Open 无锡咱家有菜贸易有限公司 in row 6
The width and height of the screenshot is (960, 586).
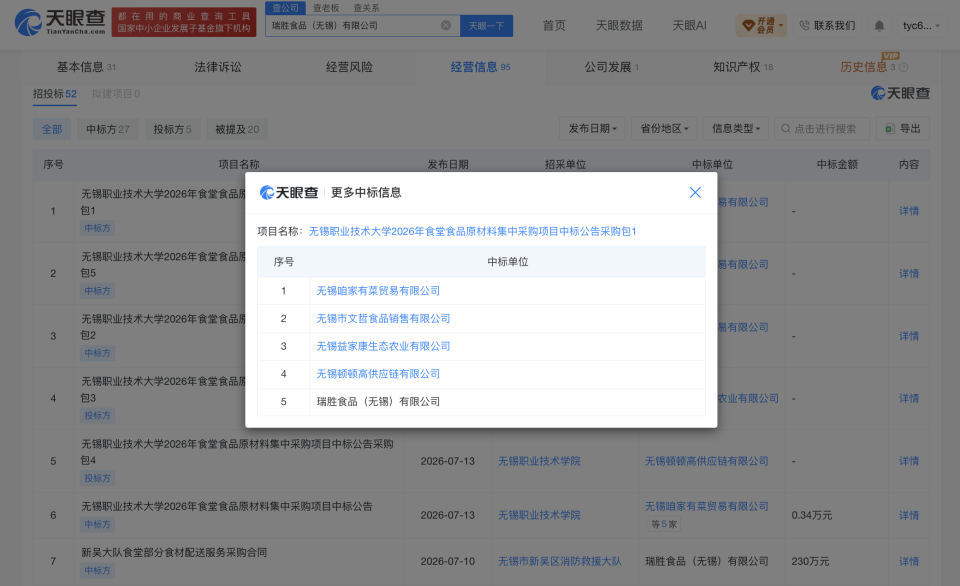[707, 506]
